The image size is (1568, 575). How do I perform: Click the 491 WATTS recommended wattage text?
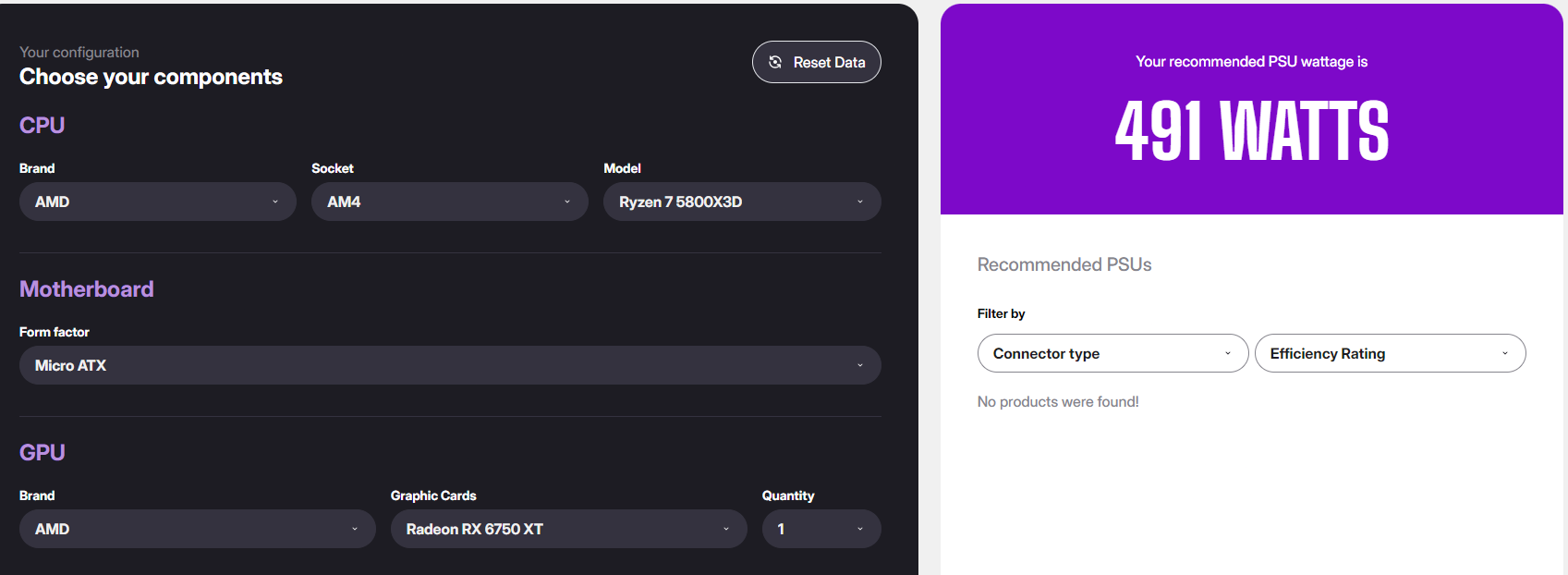[1252, 131]
